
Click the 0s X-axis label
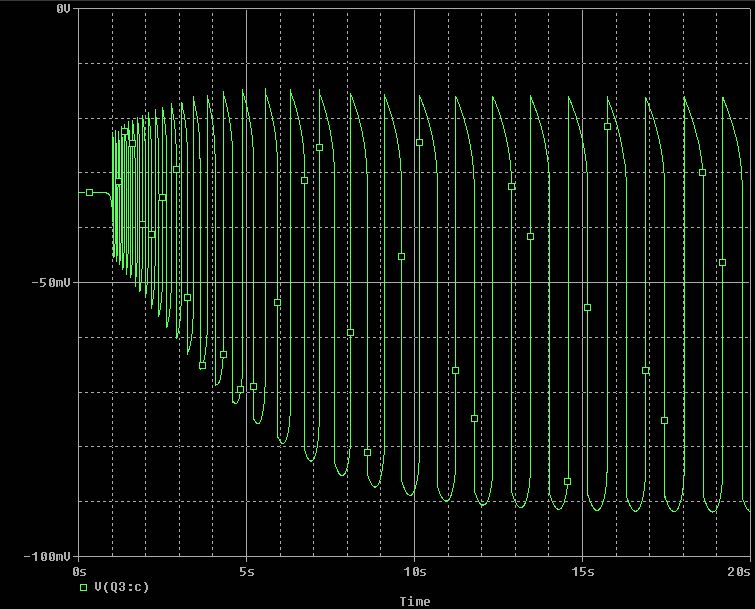[x=80, y=571]
